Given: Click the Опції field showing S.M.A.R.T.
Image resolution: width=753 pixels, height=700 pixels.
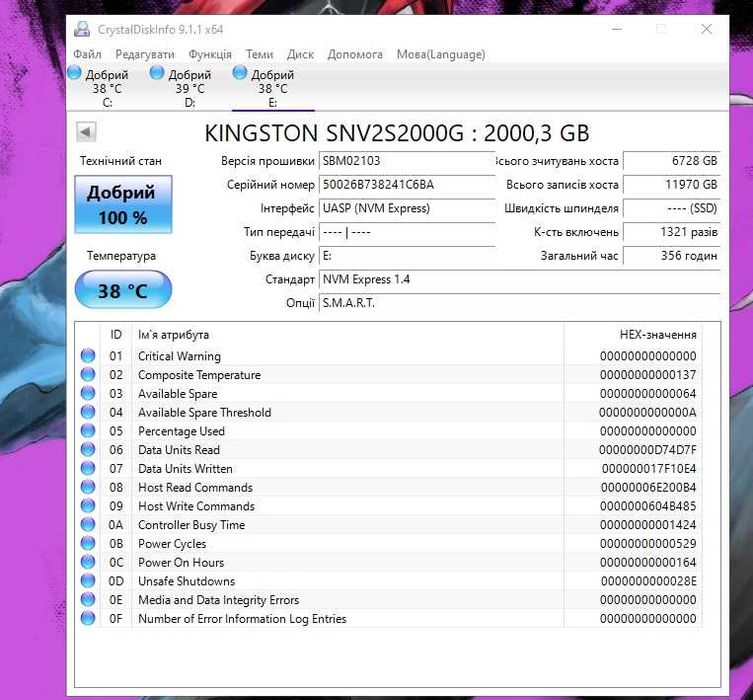Looking at the screenshot, I should (519, 303).
